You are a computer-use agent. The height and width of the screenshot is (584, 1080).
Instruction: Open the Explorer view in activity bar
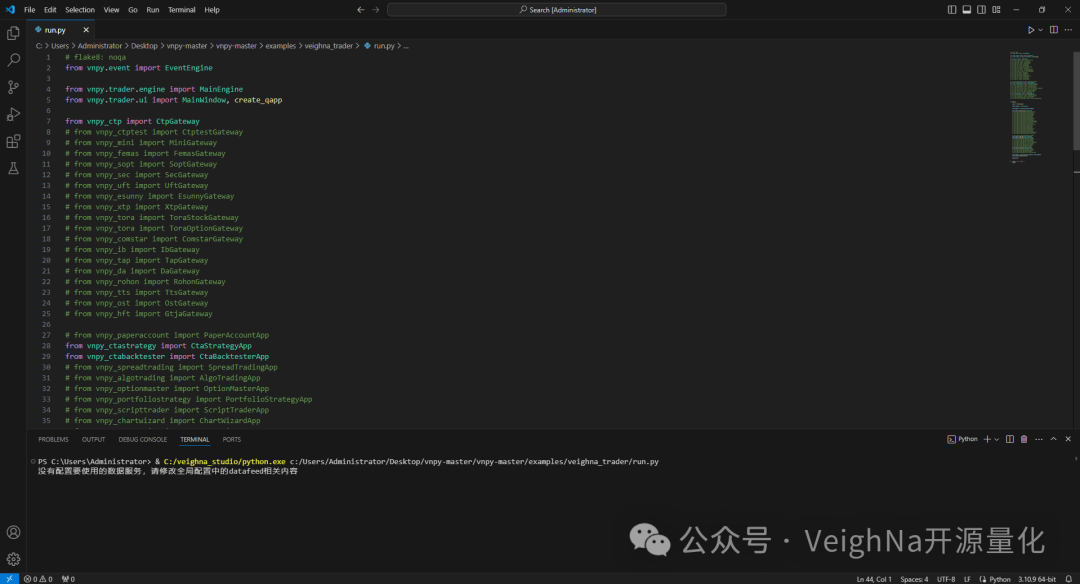[13, 33]
